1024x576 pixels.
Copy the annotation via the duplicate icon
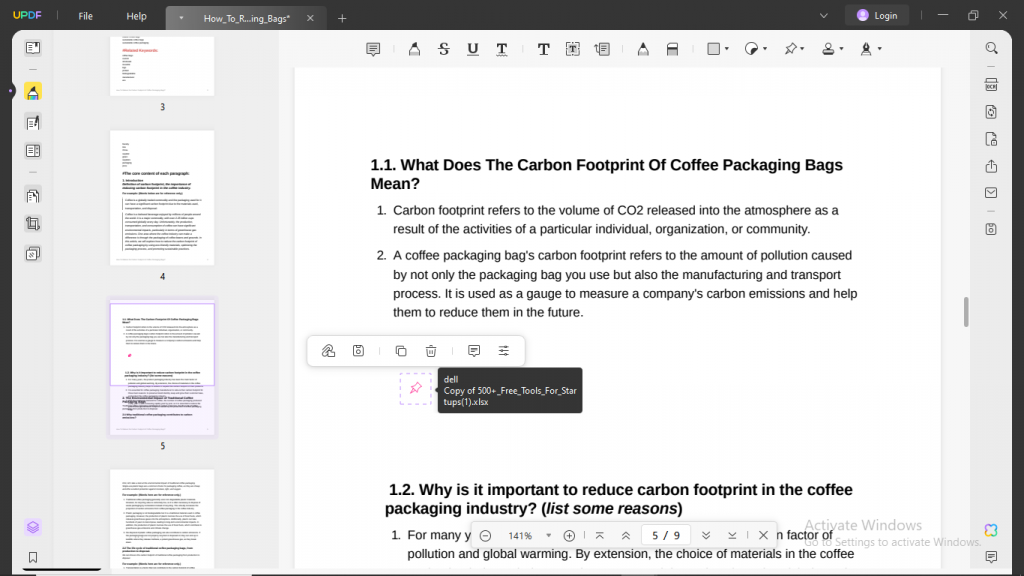point(401,351)
